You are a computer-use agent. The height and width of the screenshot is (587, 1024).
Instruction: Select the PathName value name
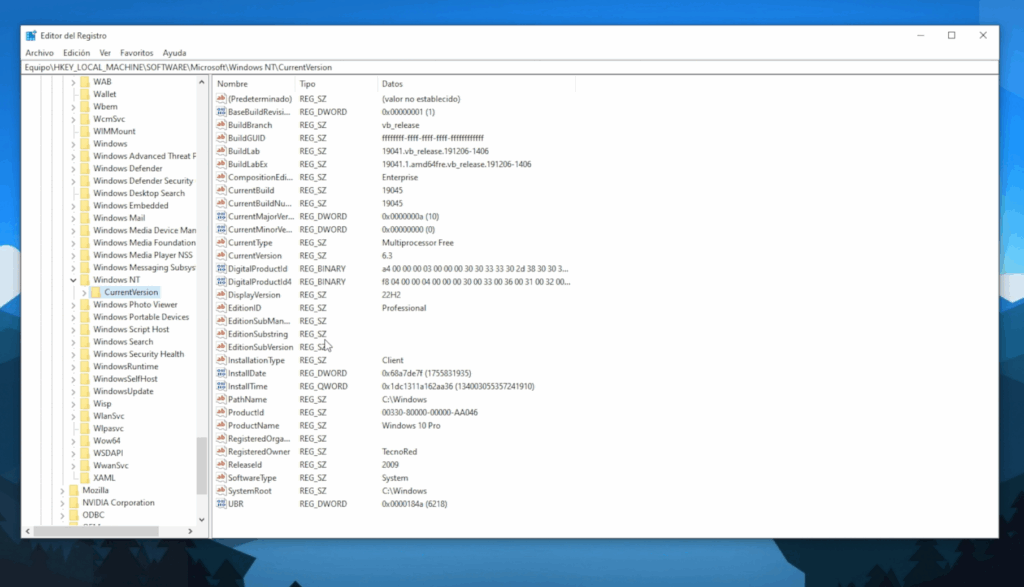[247, 399]
